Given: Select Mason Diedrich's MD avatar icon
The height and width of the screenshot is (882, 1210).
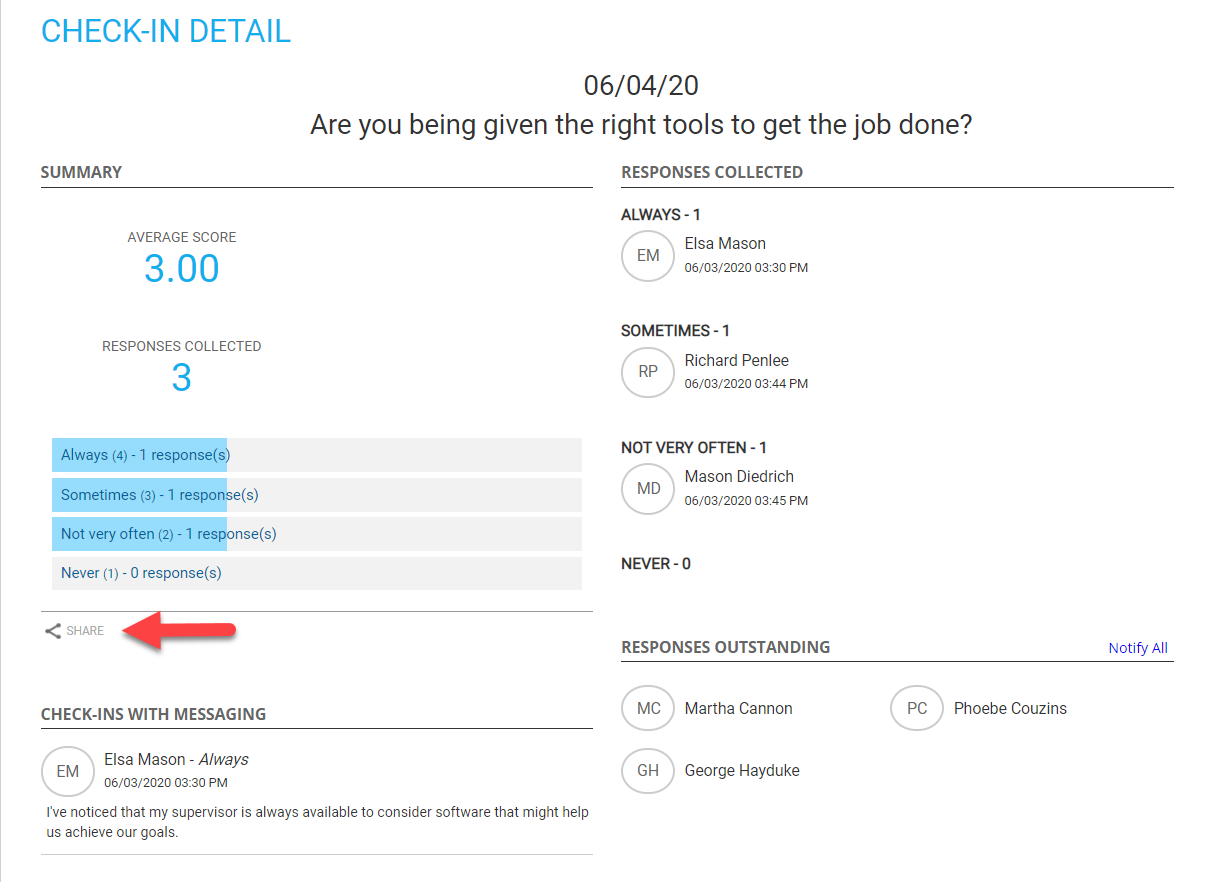Looking at the screenshot, I should coord(647,489).
